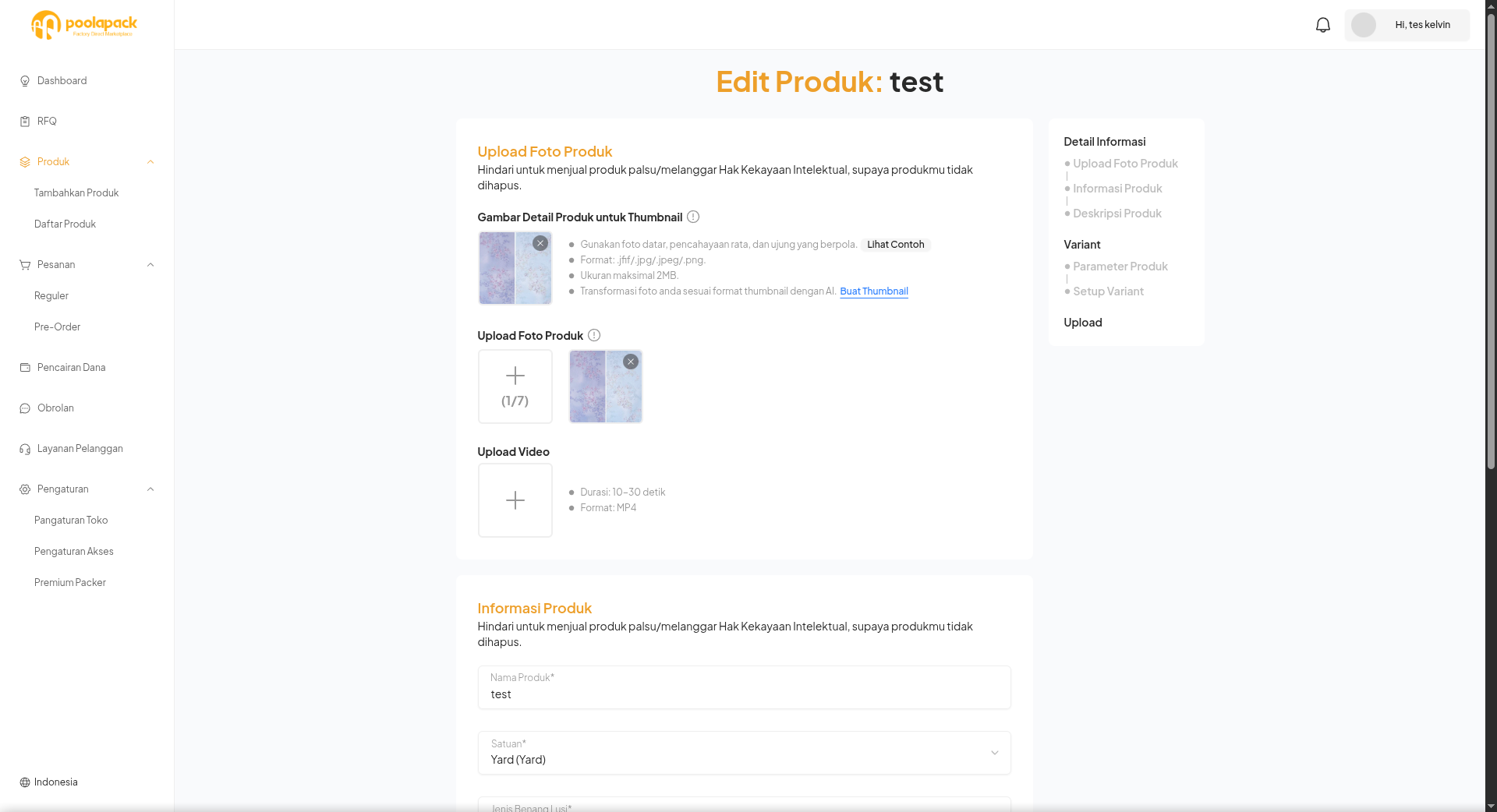Open the user profile menu
Image resolution: width=1497 pixels, height=812 pixels.
click(x=1407, y=25)
